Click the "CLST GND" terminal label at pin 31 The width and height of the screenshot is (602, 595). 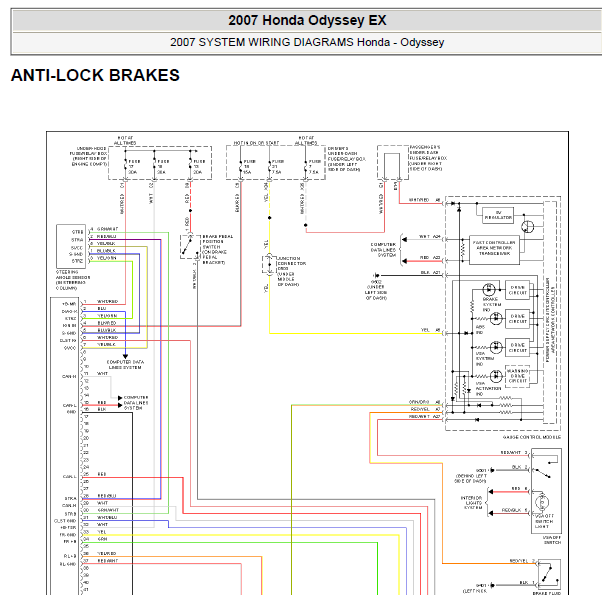(x=65, y=521)
